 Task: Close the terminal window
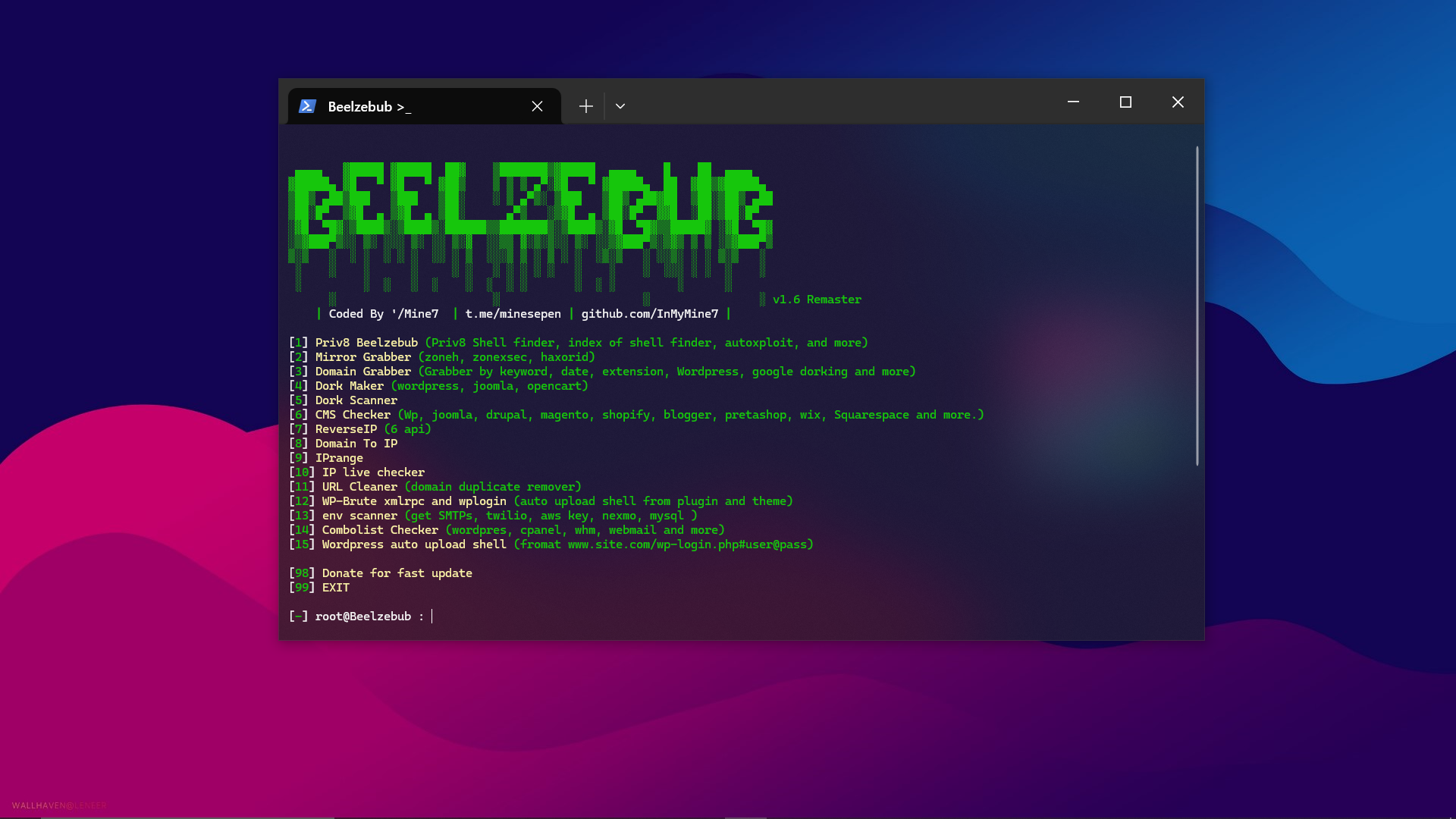(1178, 102)
